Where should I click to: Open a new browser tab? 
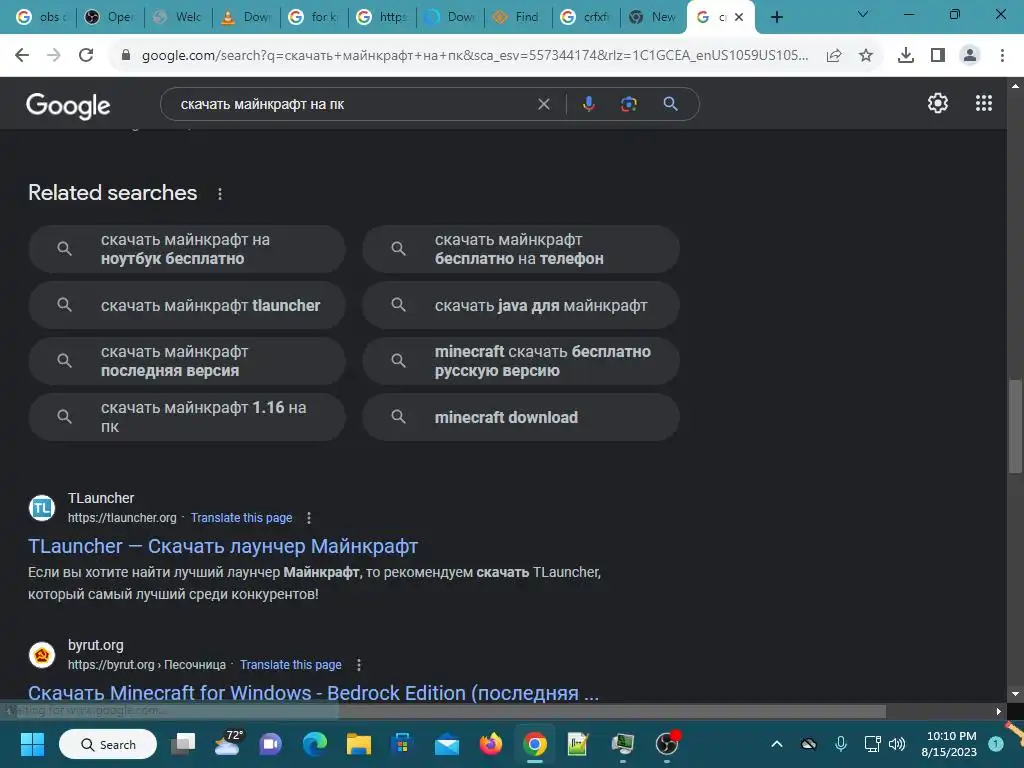click(776, 17)
